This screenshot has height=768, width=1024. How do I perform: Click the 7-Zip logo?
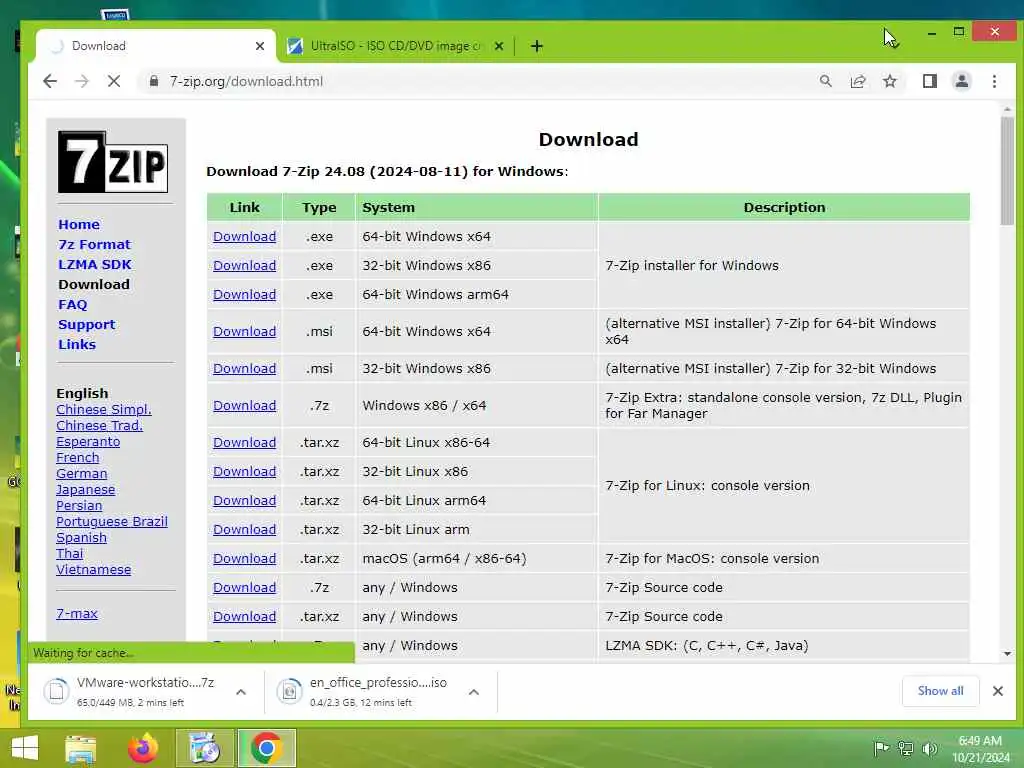click(113, 162)
